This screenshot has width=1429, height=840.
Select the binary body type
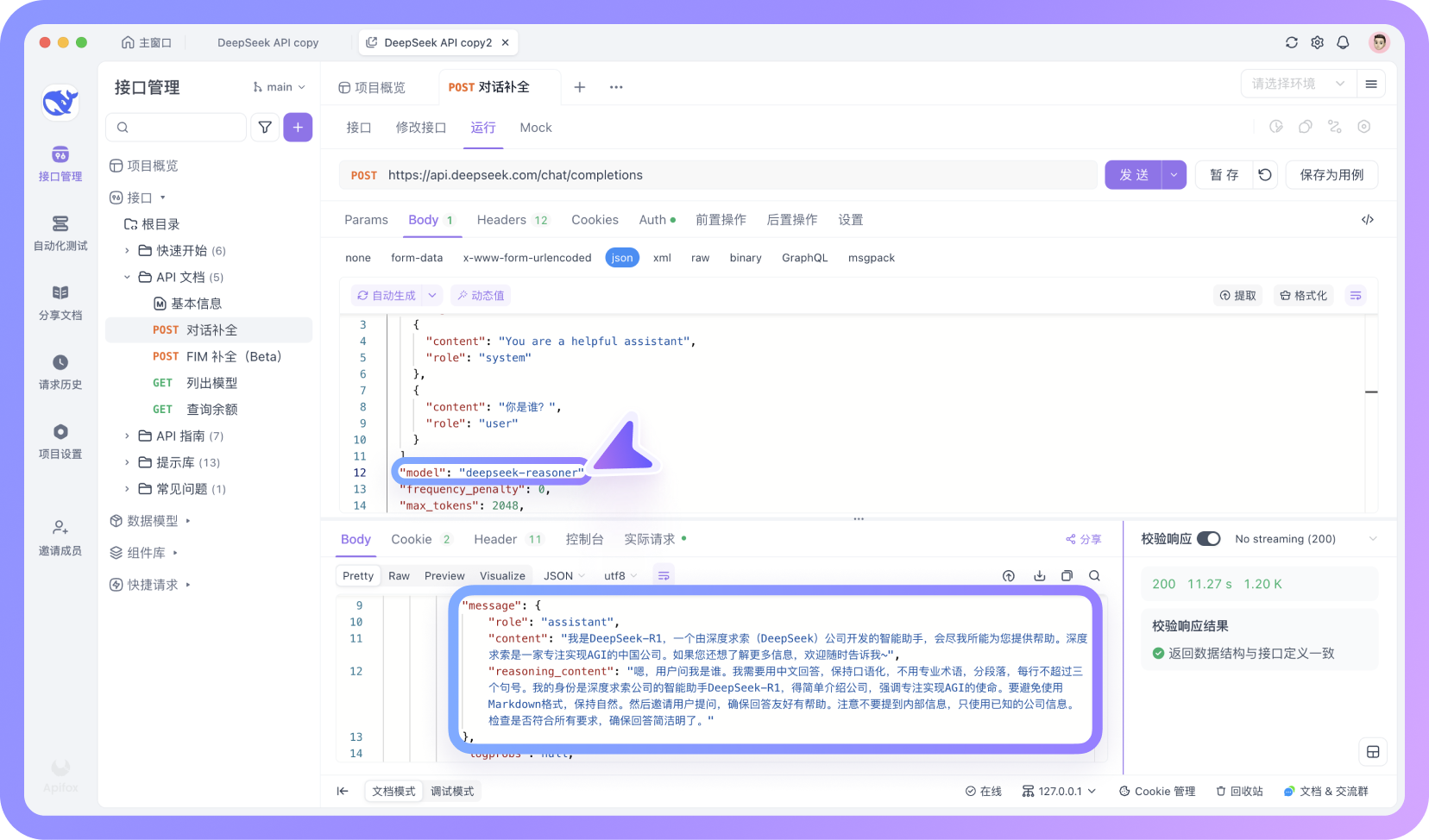click(746, 258)
